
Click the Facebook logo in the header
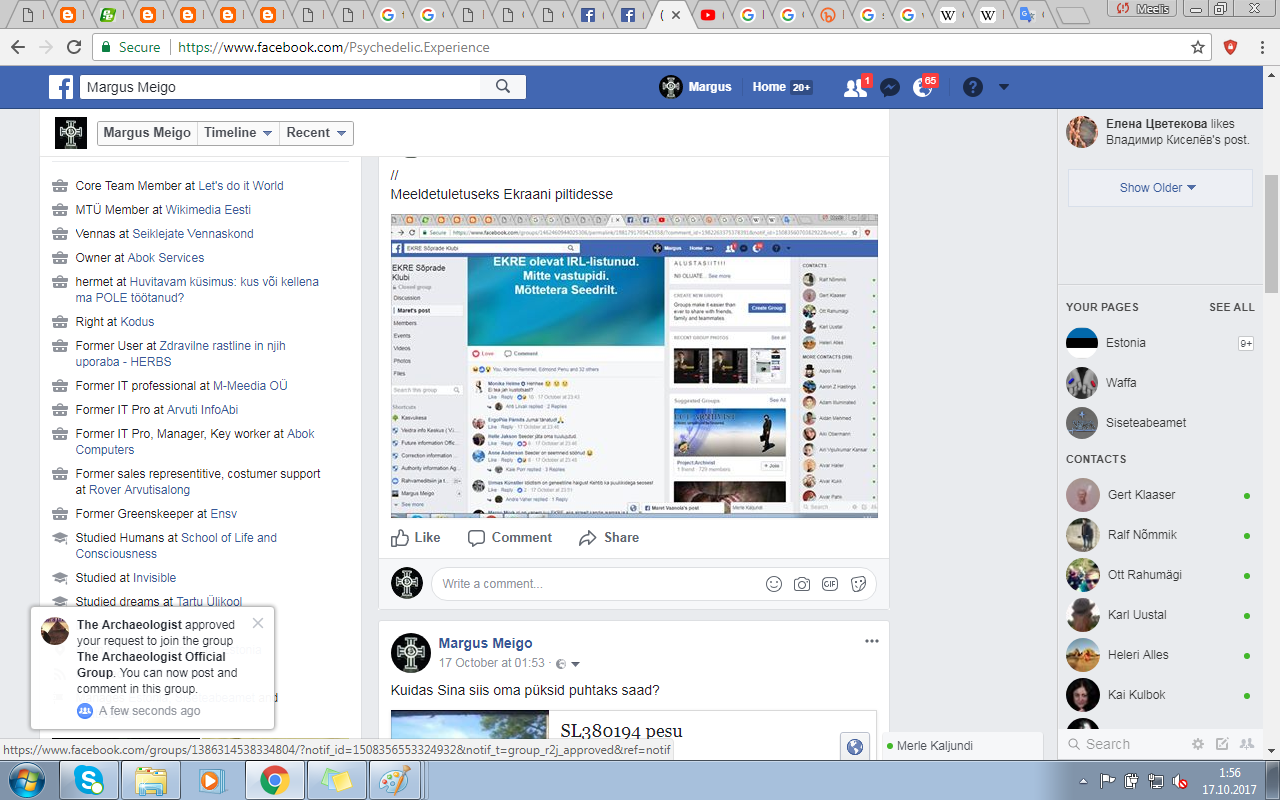(61, 87)
